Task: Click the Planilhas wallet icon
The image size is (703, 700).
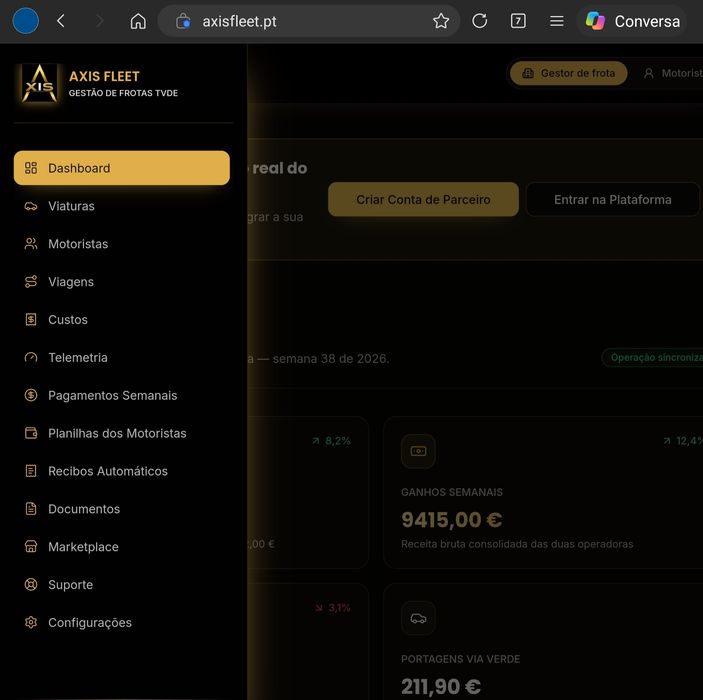Action: 31,433
